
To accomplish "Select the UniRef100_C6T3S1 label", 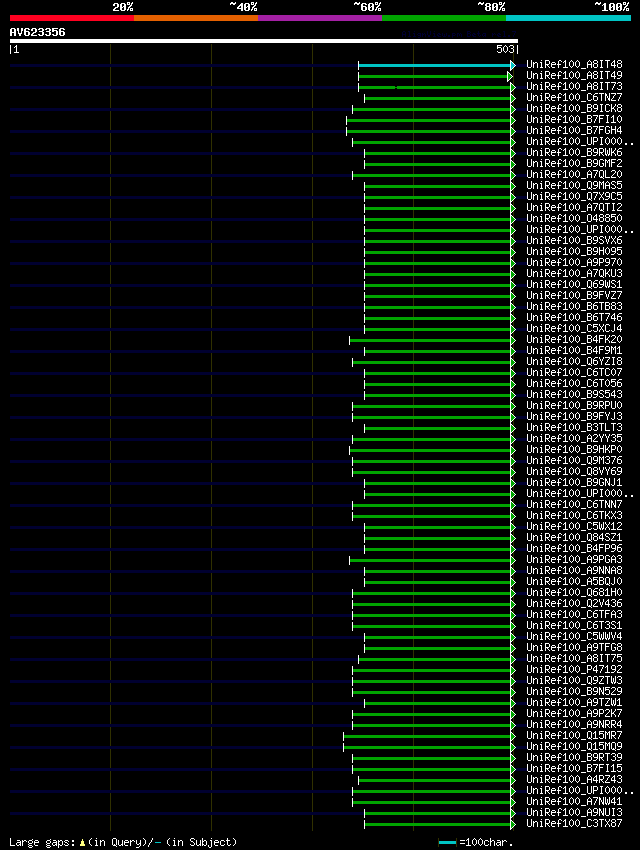I will [x=574, y=625].
